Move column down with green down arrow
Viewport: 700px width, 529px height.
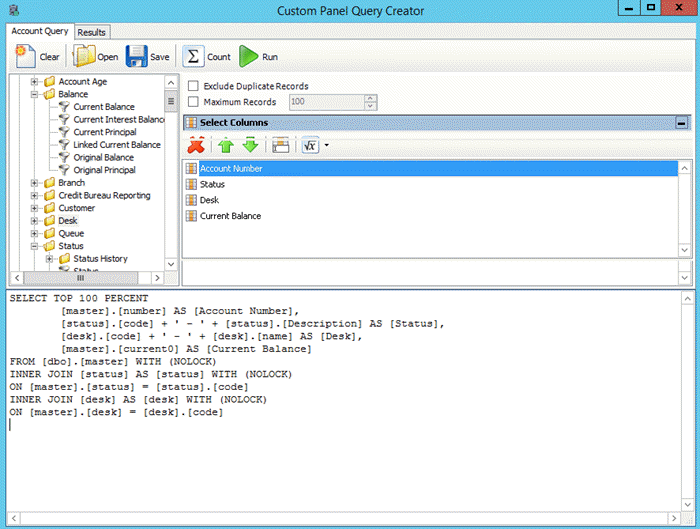point(250,146)
